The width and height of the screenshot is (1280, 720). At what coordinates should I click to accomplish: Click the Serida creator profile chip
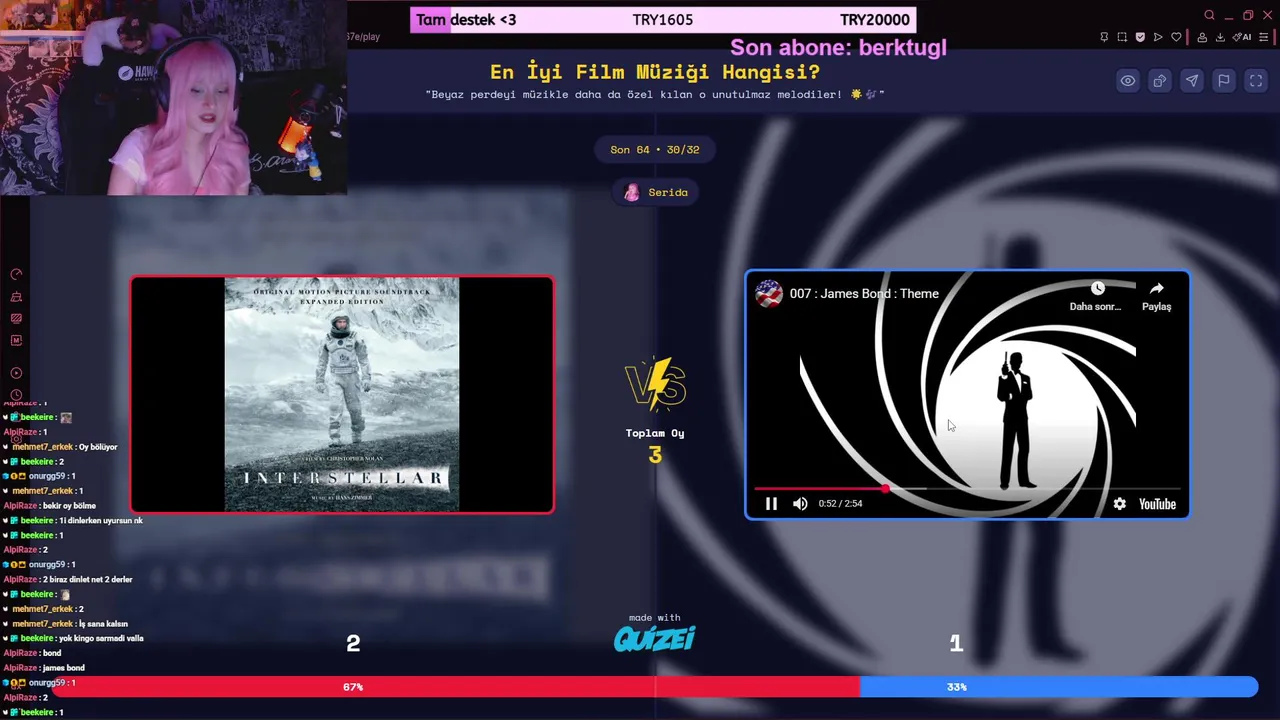point(656,192)
